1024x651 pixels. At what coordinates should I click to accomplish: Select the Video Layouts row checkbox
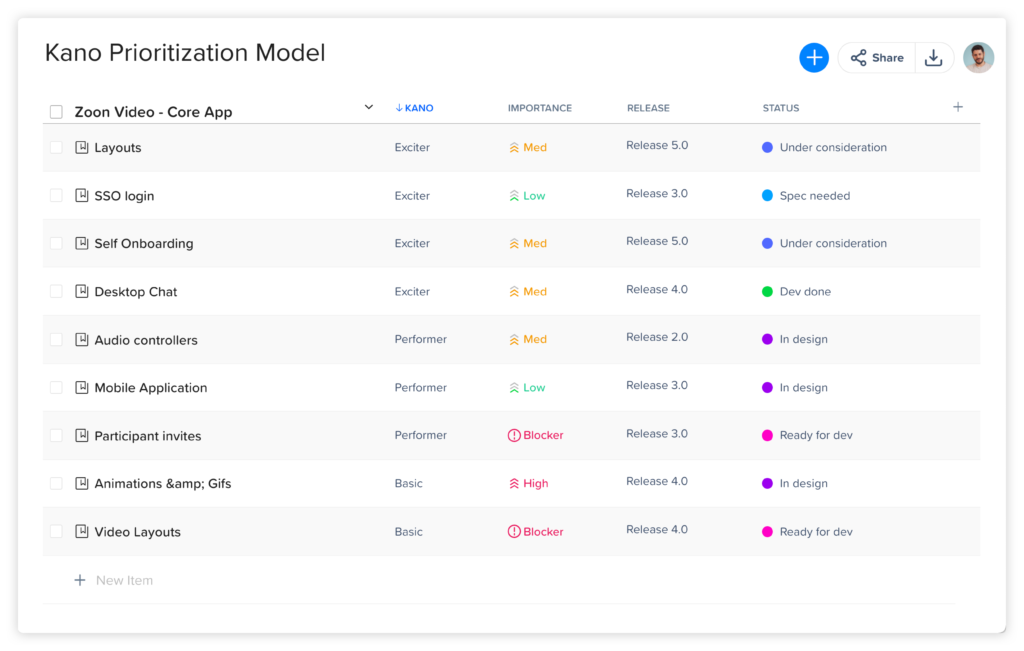[x=56, y=532]
